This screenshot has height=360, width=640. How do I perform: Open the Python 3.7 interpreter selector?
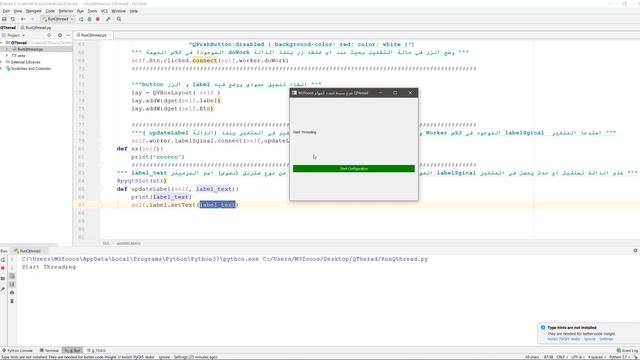click(619, 357)
